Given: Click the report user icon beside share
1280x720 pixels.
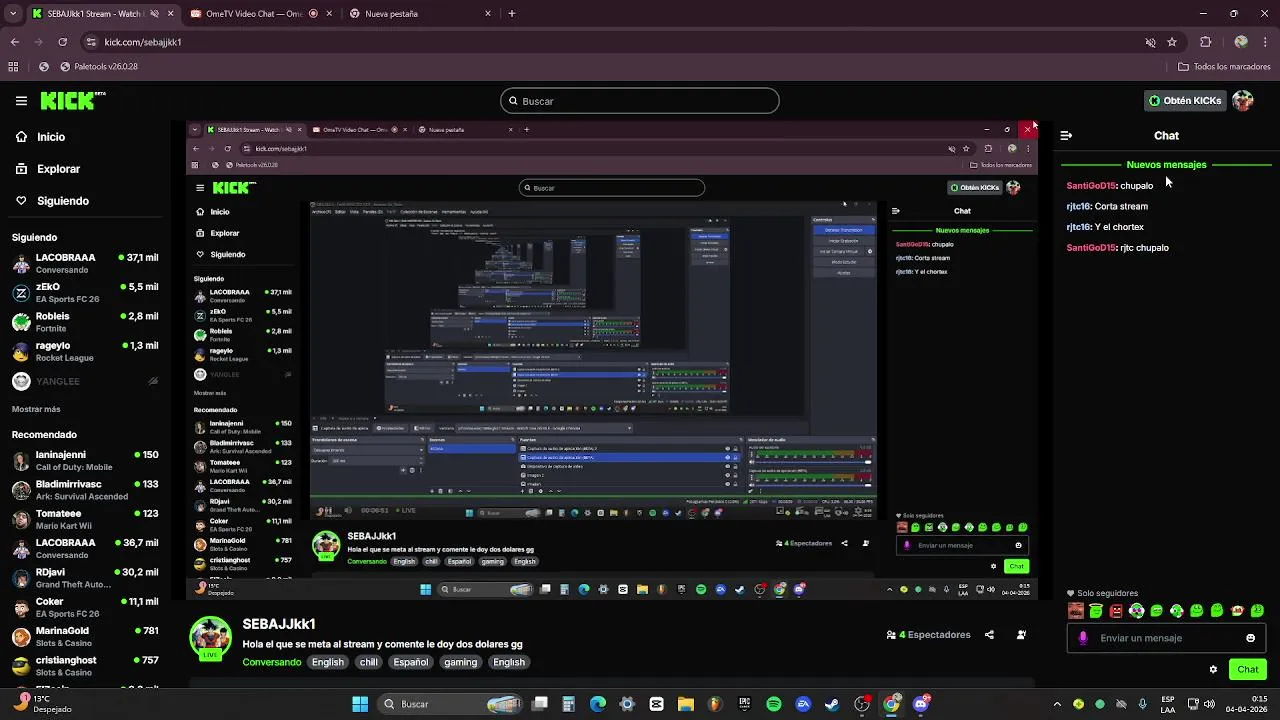Looking at the screenshot, I should point(1021,635).
